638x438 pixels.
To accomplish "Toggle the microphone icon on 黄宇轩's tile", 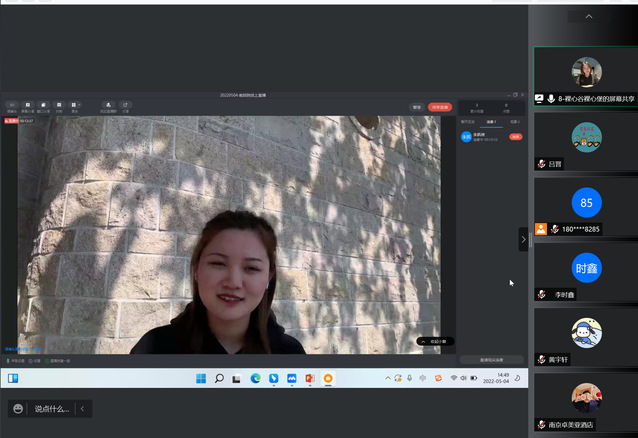I will click(x=541, y=359).
